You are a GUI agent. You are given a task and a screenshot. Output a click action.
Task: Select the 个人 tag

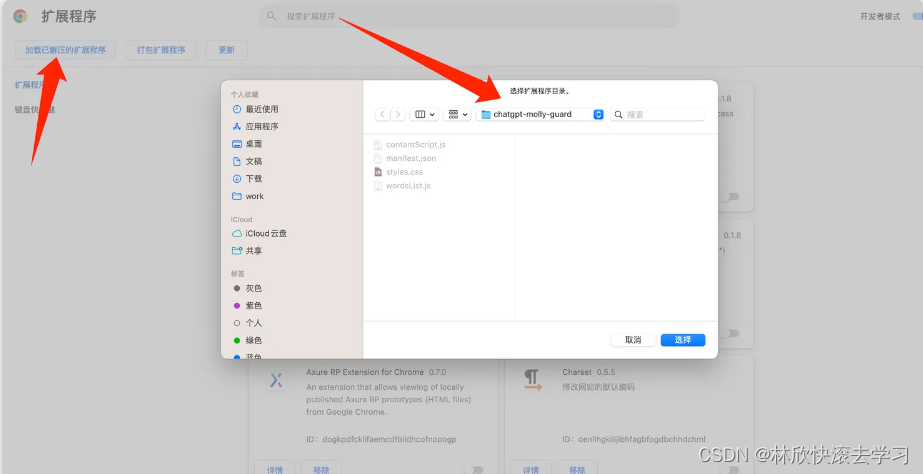coord(248,323)
